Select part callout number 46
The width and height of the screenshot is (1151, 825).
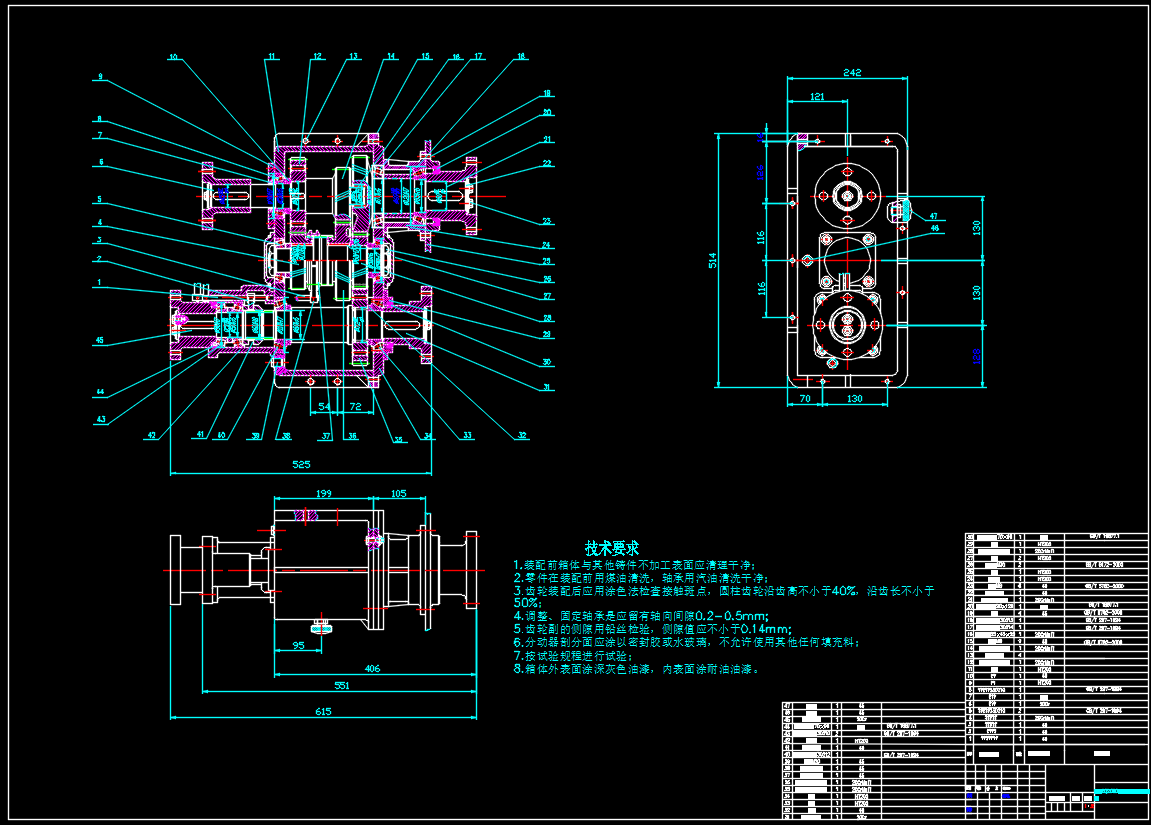tap(935, 228)
